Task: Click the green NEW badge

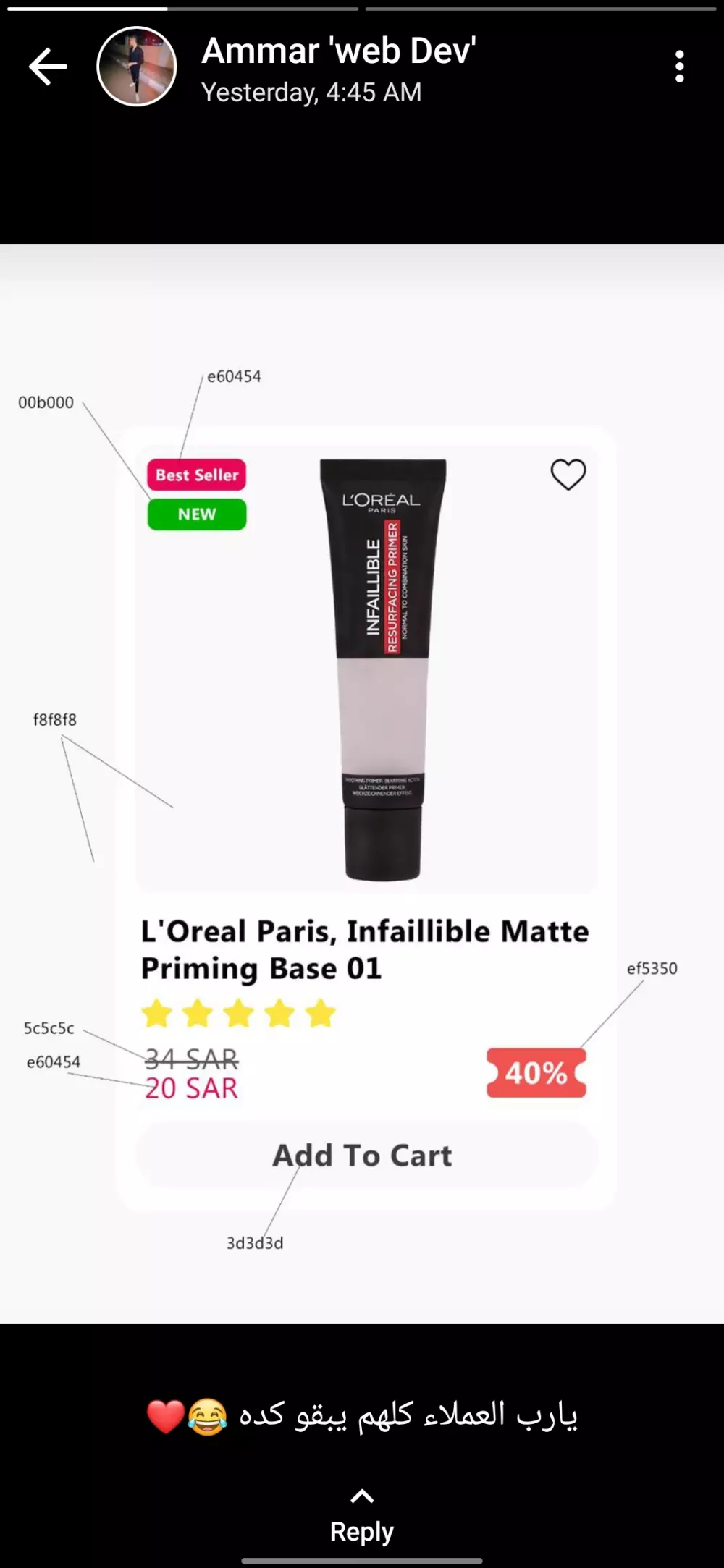Action: [x=197, y=514]
